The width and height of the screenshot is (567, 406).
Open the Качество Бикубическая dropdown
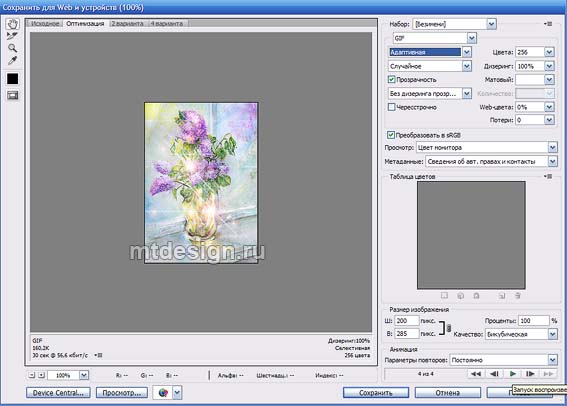coord(553,334)
